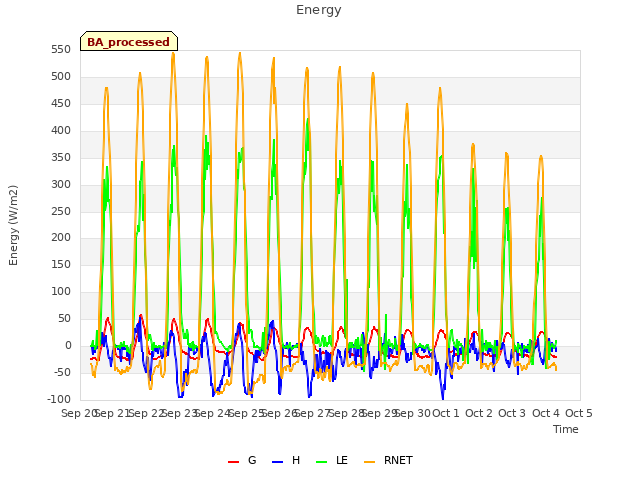
Task: Click the BA_processed annotation label
Action: coord(129,41)
